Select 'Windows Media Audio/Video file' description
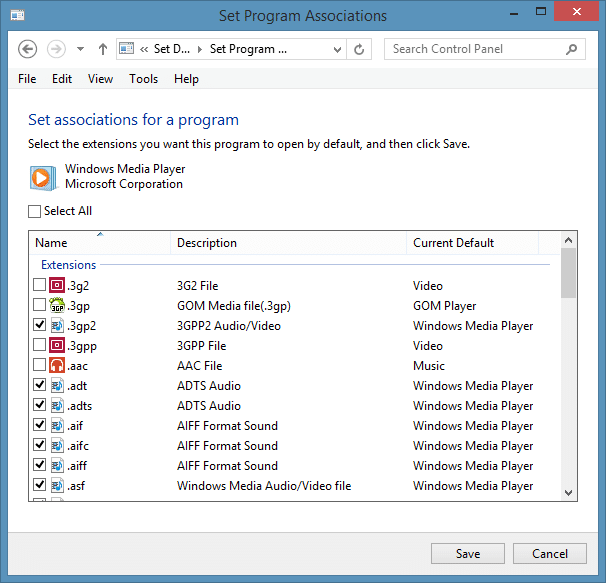Viewport: 606px width, 583px height. pos(264,486)
